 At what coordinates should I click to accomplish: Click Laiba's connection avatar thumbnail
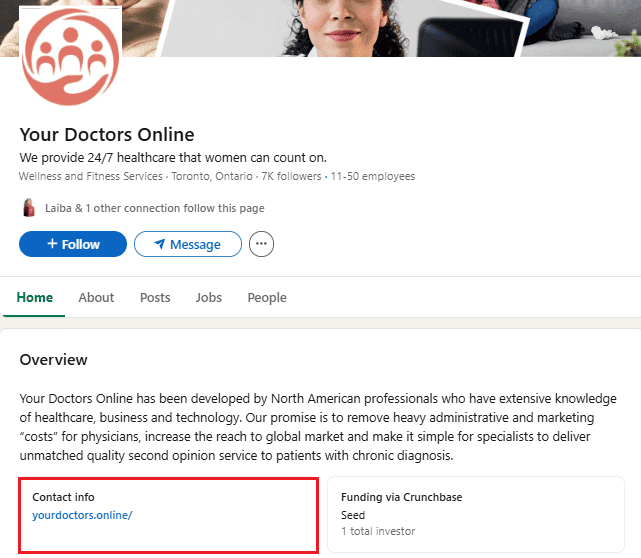pyautogui.click(x=29, y=208)
